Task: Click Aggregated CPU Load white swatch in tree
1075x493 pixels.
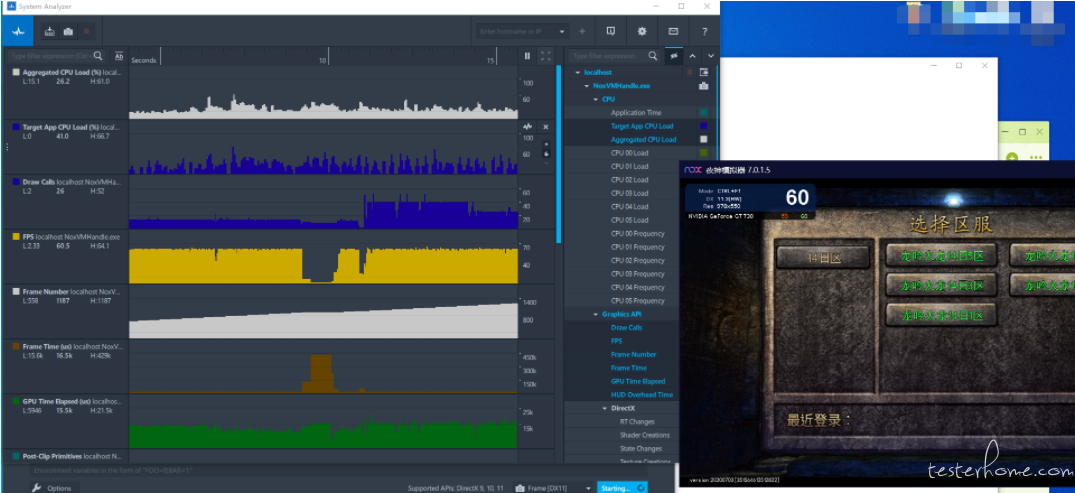Action: click(703, 139)
